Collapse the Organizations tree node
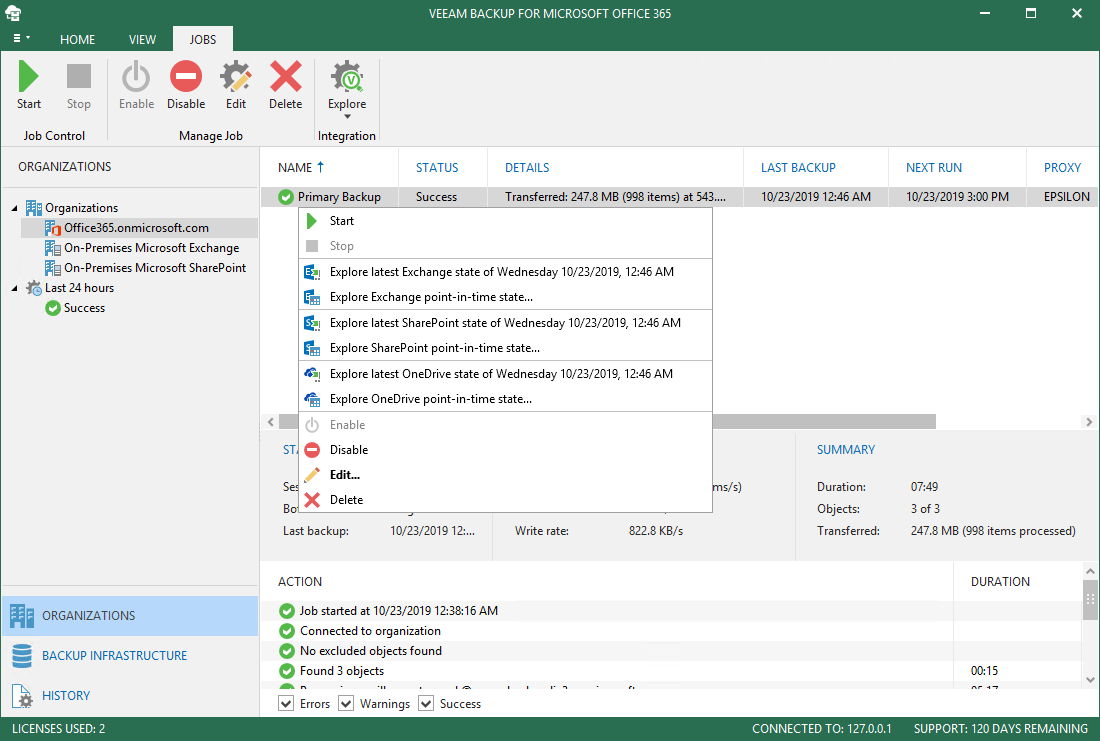Screen dimensions: 1100x741 pyautogui.click(x=15, y=208)
